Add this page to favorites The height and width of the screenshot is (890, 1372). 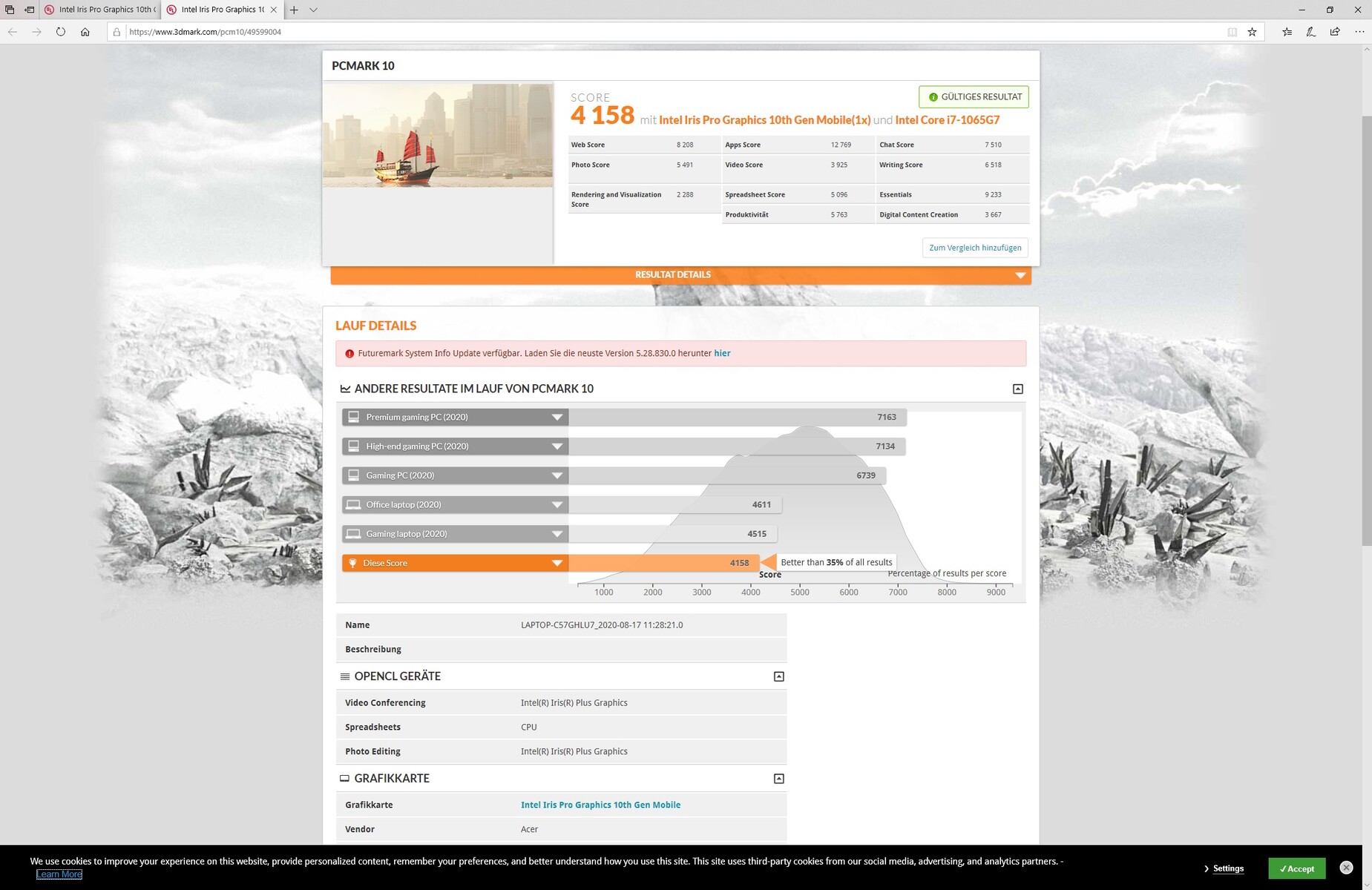point(1253,32)
